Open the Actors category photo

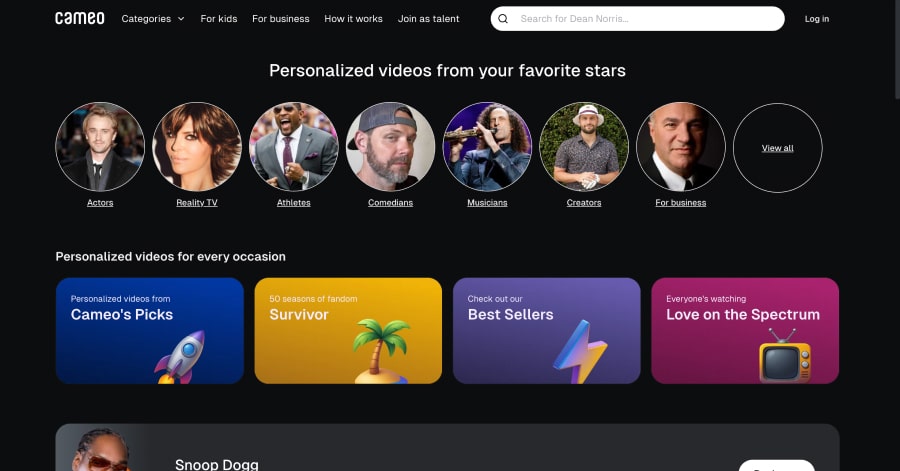coord(100,147)
